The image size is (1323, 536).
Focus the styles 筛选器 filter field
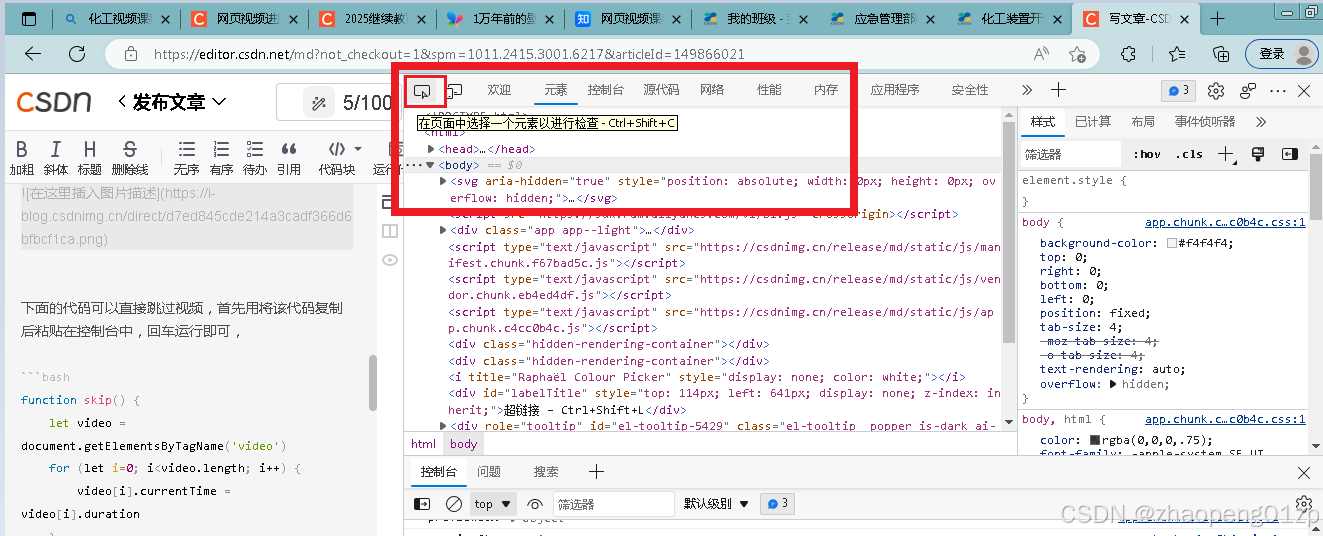coord(1070,154)
